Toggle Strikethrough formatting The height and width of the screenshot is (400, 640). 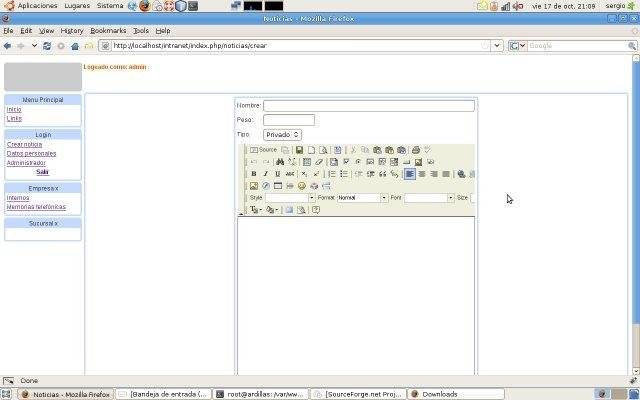pos(290,174)
